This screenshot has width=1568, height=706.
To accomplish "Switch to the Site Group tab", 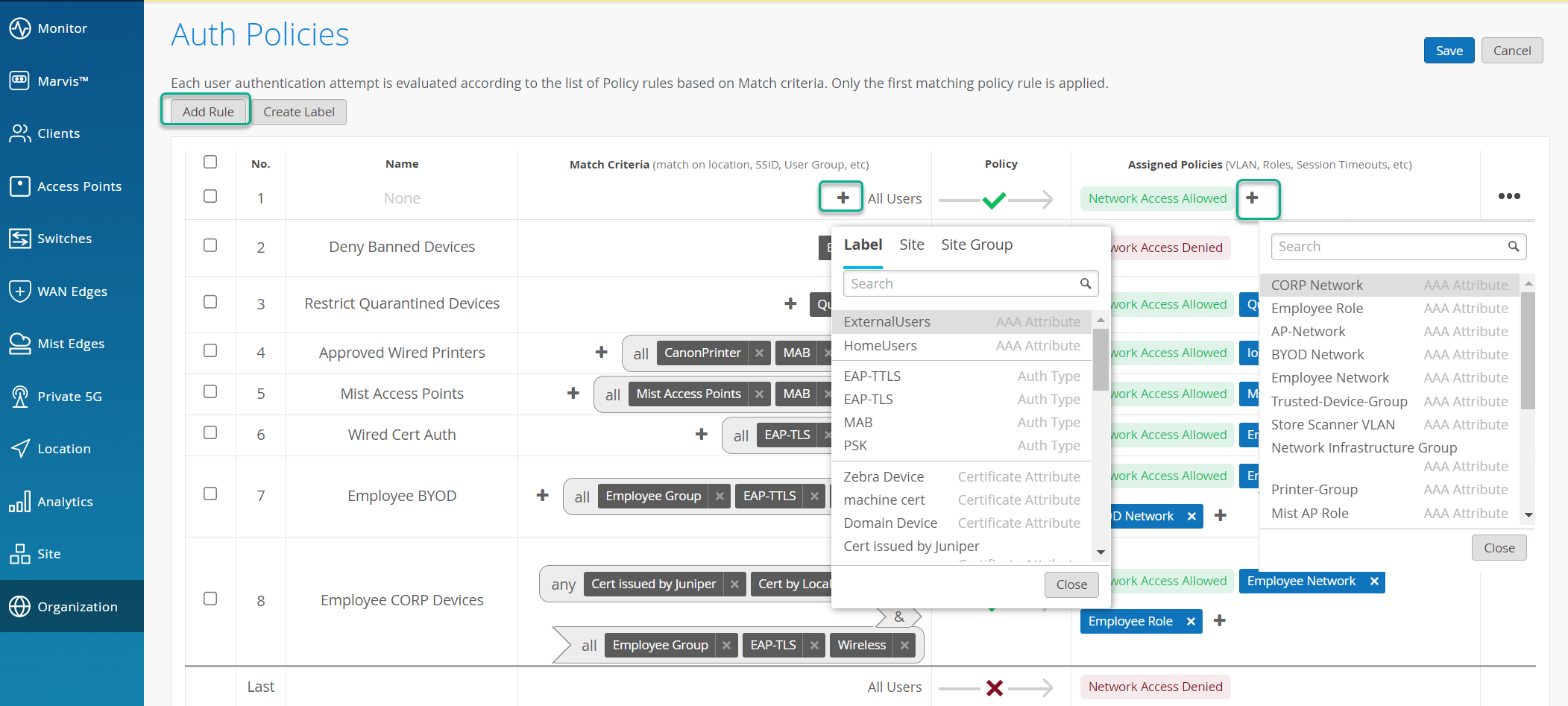I will [976, 245].
